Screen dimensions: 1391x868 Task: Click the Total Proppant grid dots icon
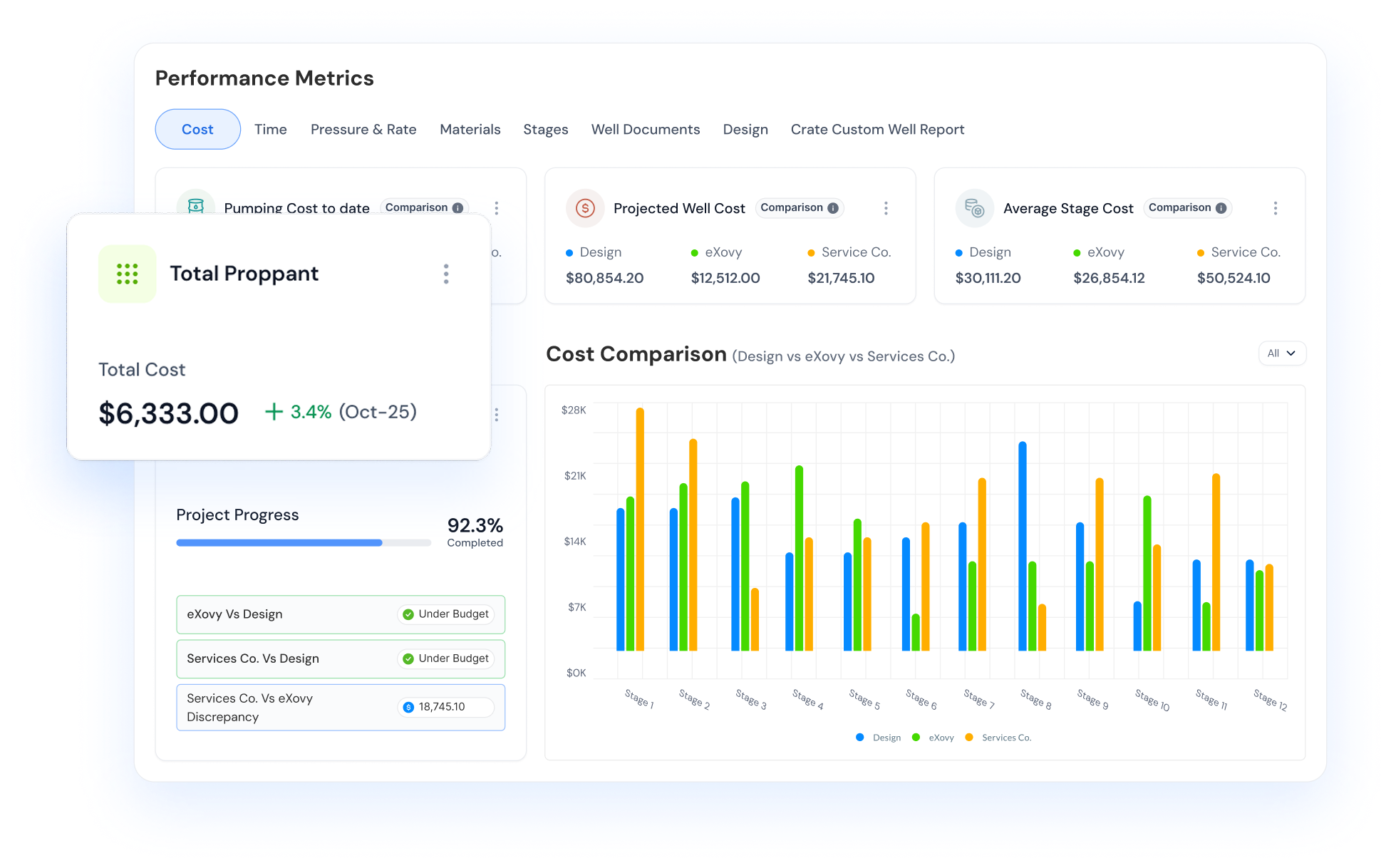(127, 274)
